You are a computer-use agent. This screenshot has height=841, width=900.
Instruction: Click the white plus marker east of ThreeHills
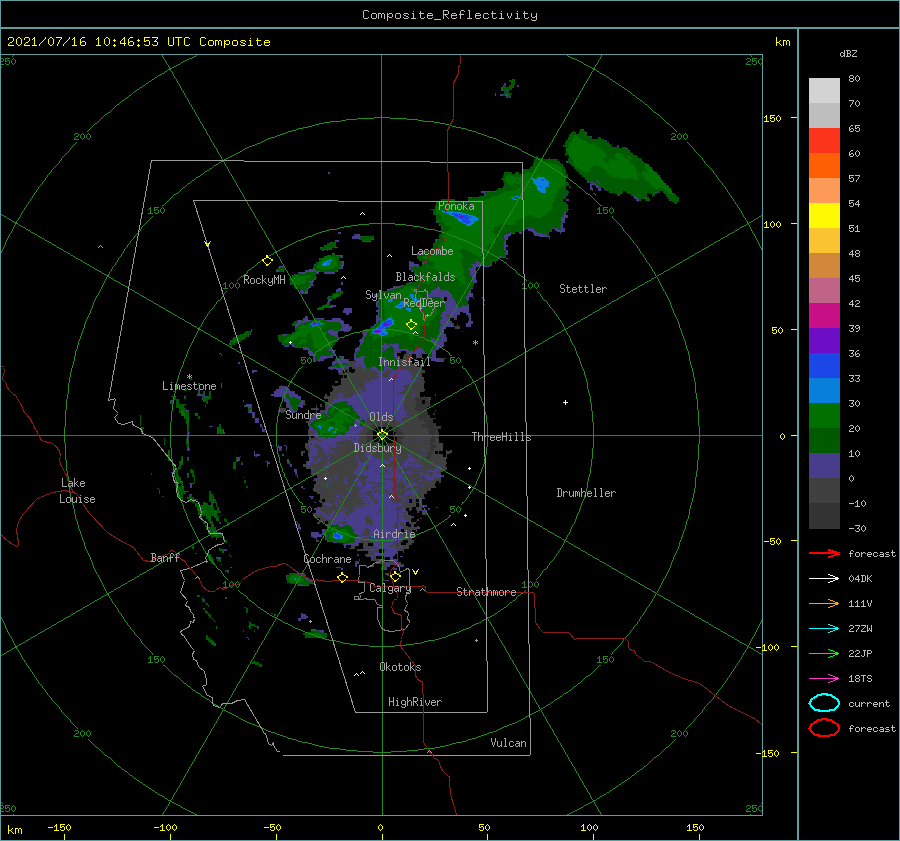point(565,402)
